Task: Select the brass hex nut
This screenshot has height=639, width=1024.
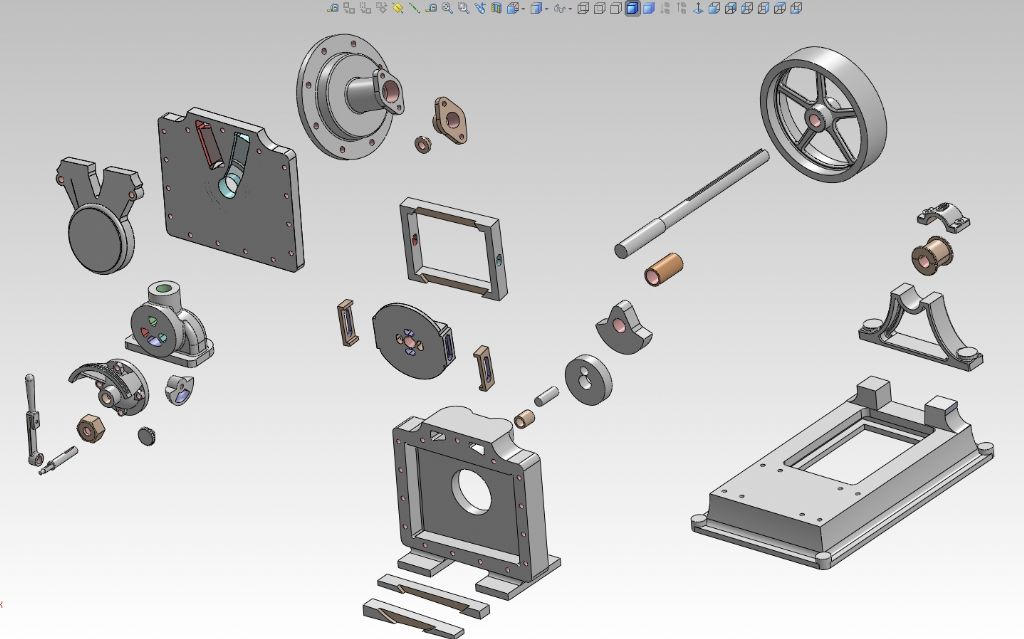Action: (91, 429)
